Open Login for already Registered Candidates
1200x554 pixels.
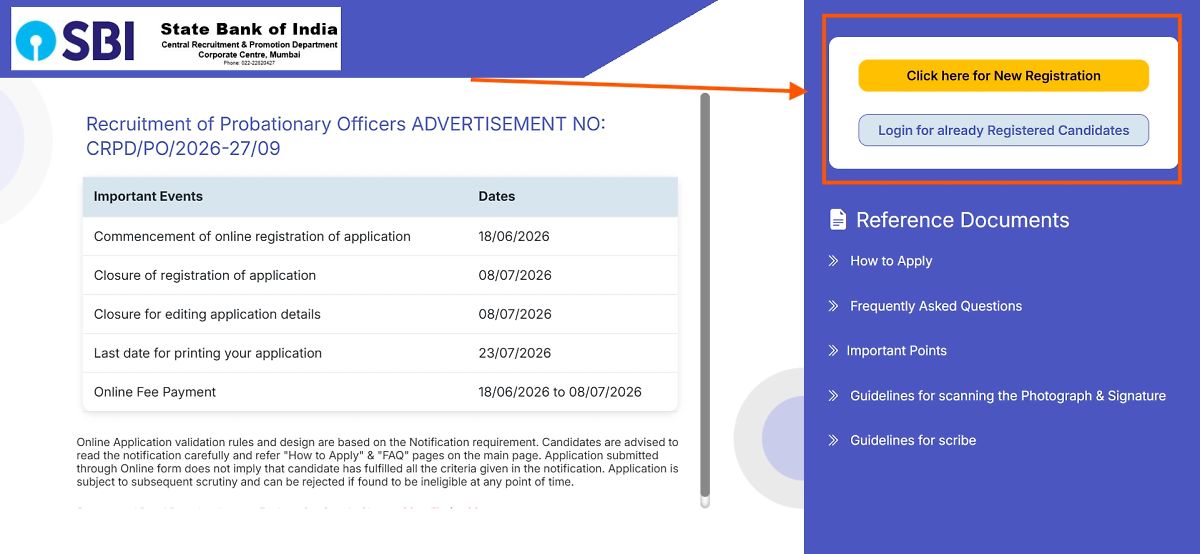pos(1003,130)
